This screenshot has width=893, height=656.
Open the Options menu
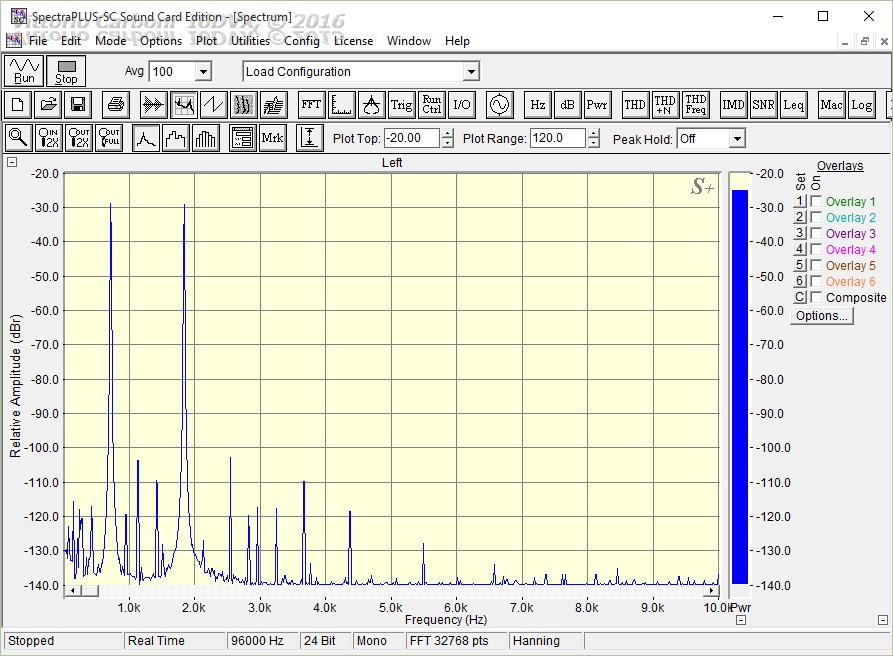click(x=161, y=41)
